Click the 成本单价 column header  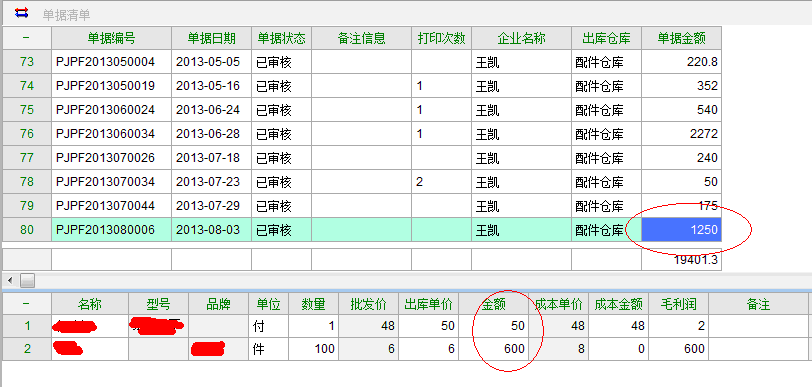click(559, 304)
